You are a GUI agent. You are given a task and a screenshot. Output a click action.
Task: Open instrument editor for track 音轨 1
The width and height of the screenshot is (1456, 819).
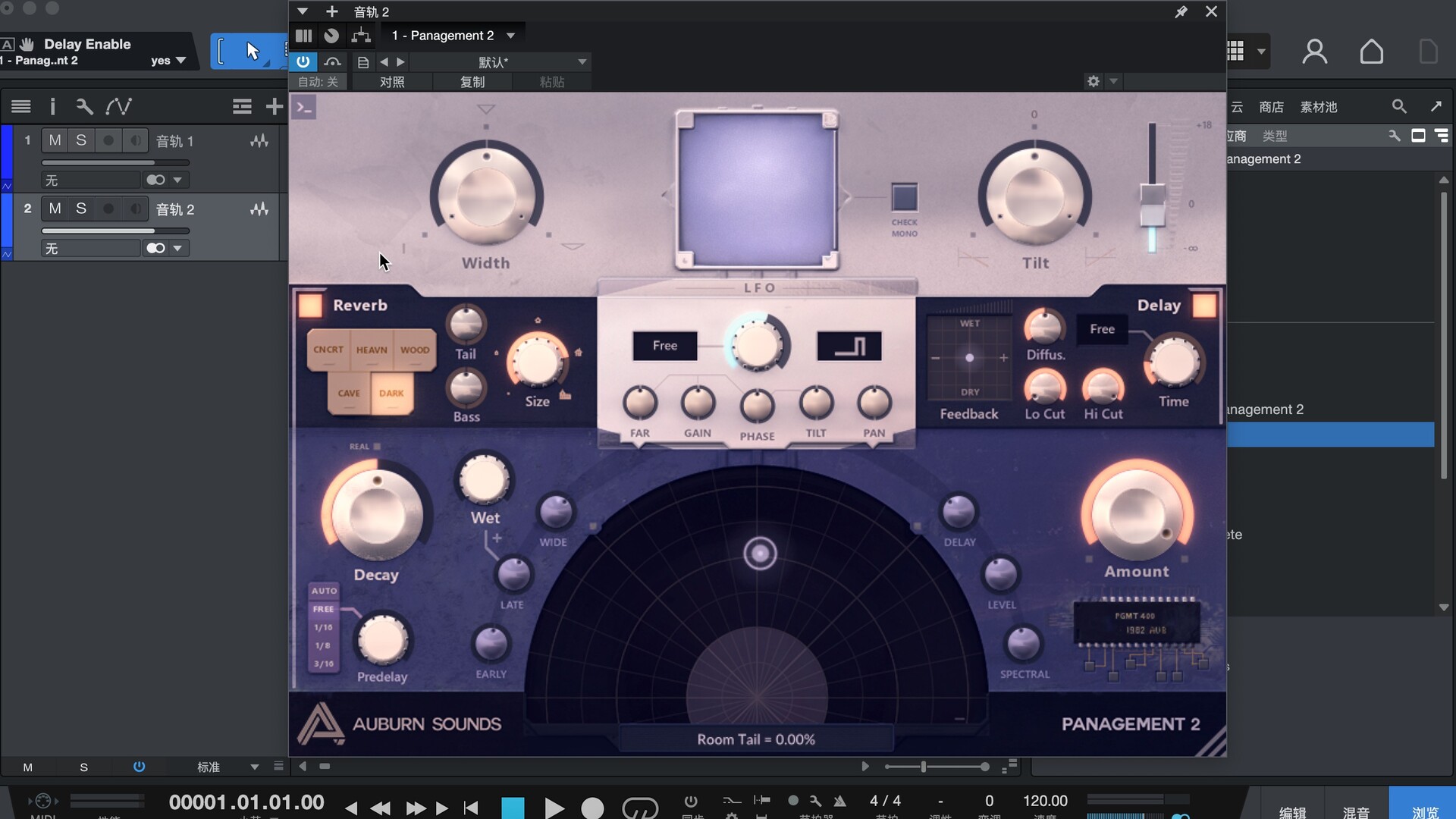259,141
